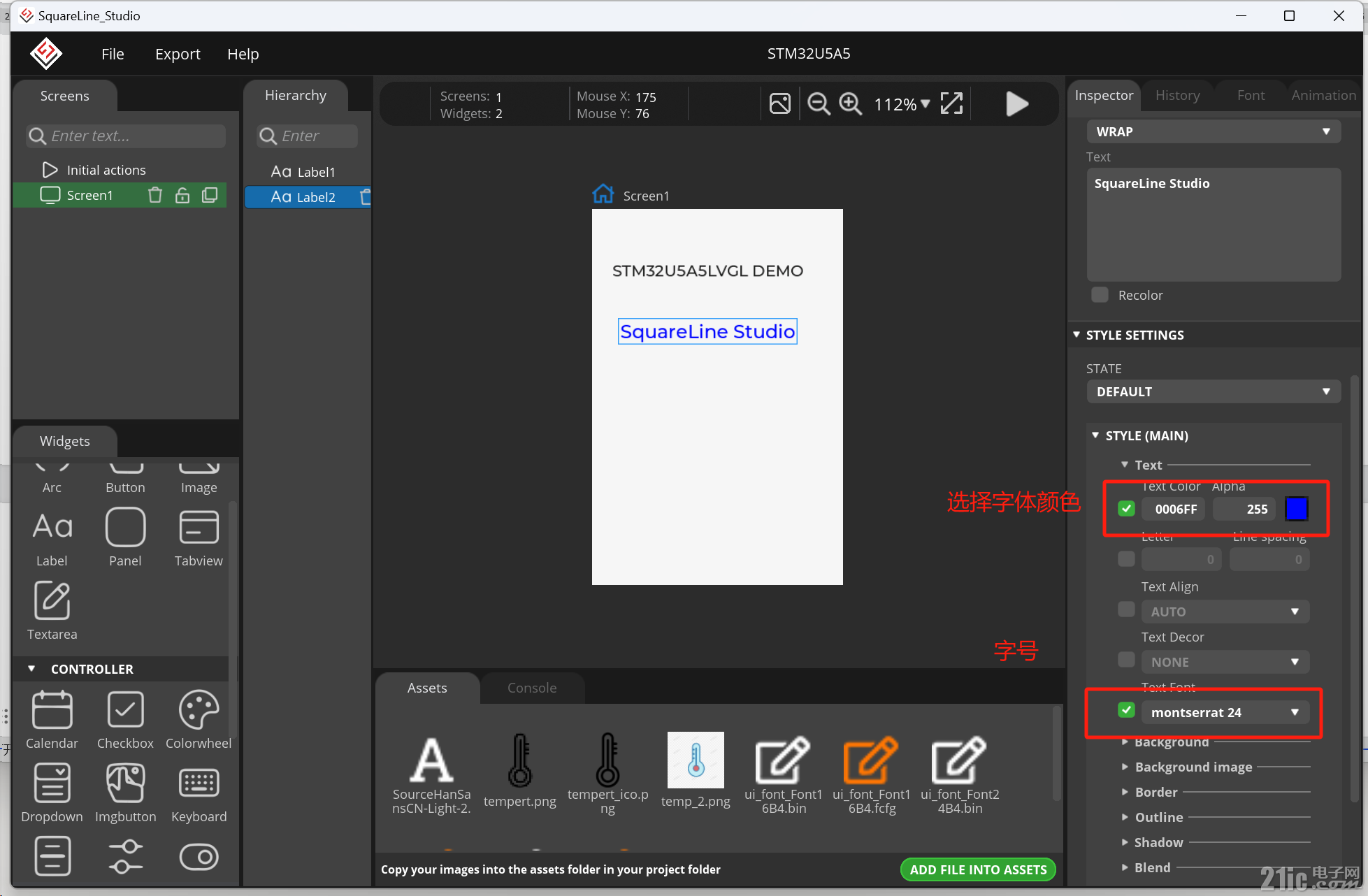
Task: Click the label Text content field
Action: tap(1214, 224)
